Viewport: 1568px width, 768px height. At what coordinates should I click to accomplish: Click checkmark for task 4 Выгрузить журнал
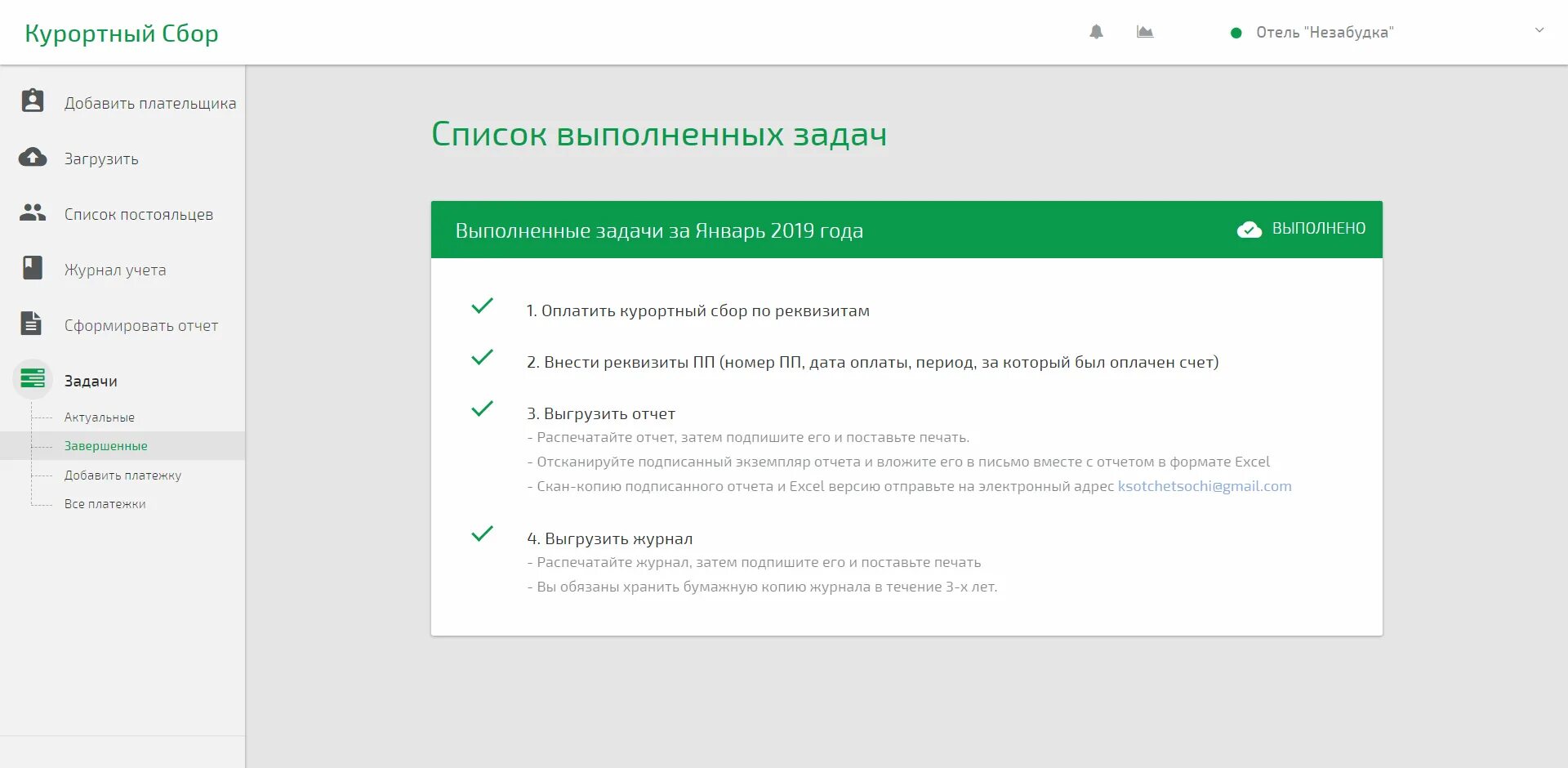(483, 534)
